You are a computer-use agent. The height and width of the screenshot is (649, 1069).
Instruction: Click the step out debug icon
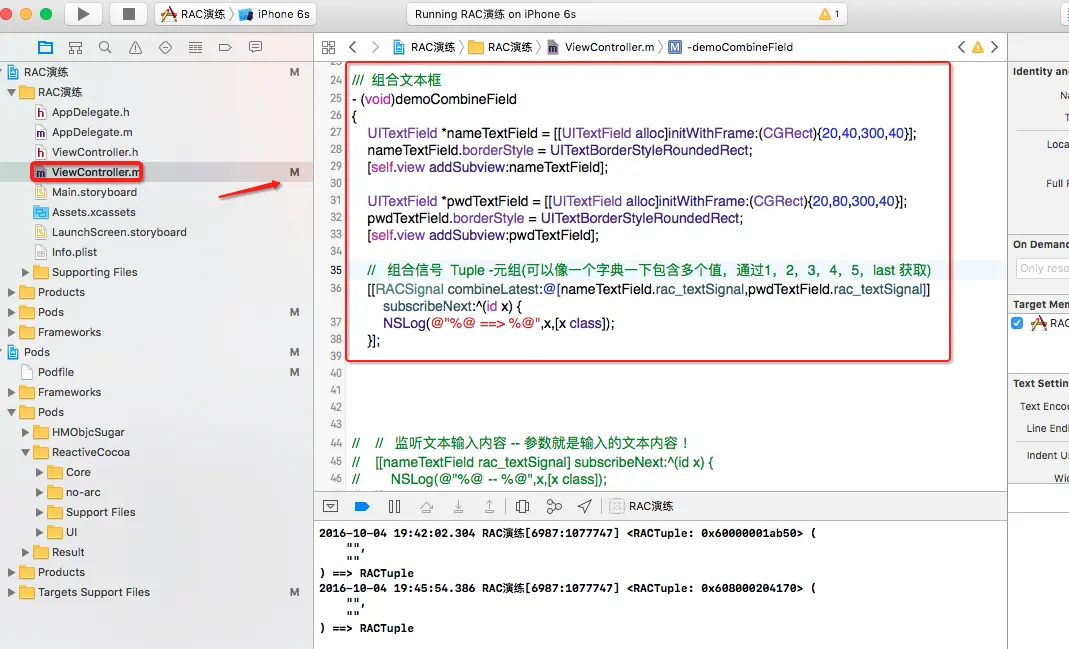tap(490, 506)
